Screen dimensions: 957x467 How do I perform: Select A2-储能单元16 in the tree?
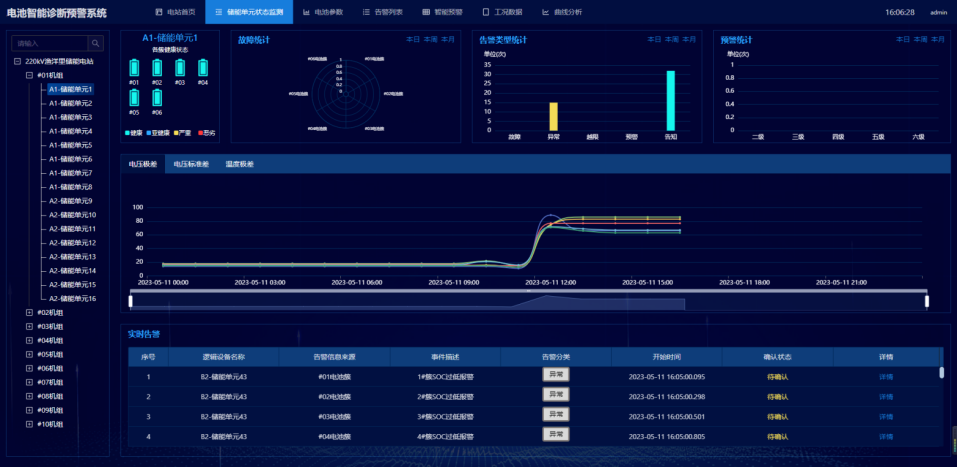pos(73,299)
